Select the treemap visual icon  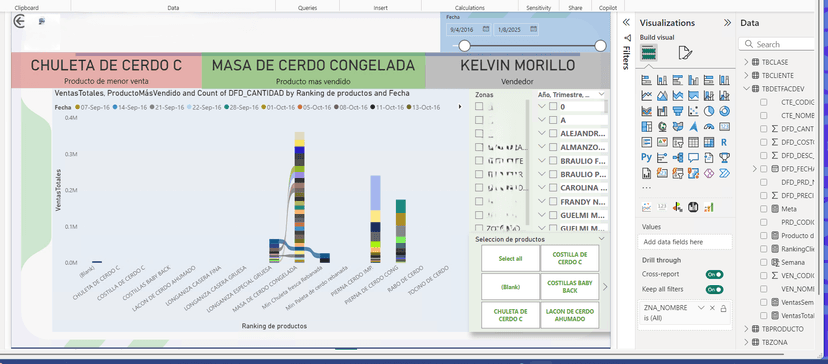click(x=646, y=127)
